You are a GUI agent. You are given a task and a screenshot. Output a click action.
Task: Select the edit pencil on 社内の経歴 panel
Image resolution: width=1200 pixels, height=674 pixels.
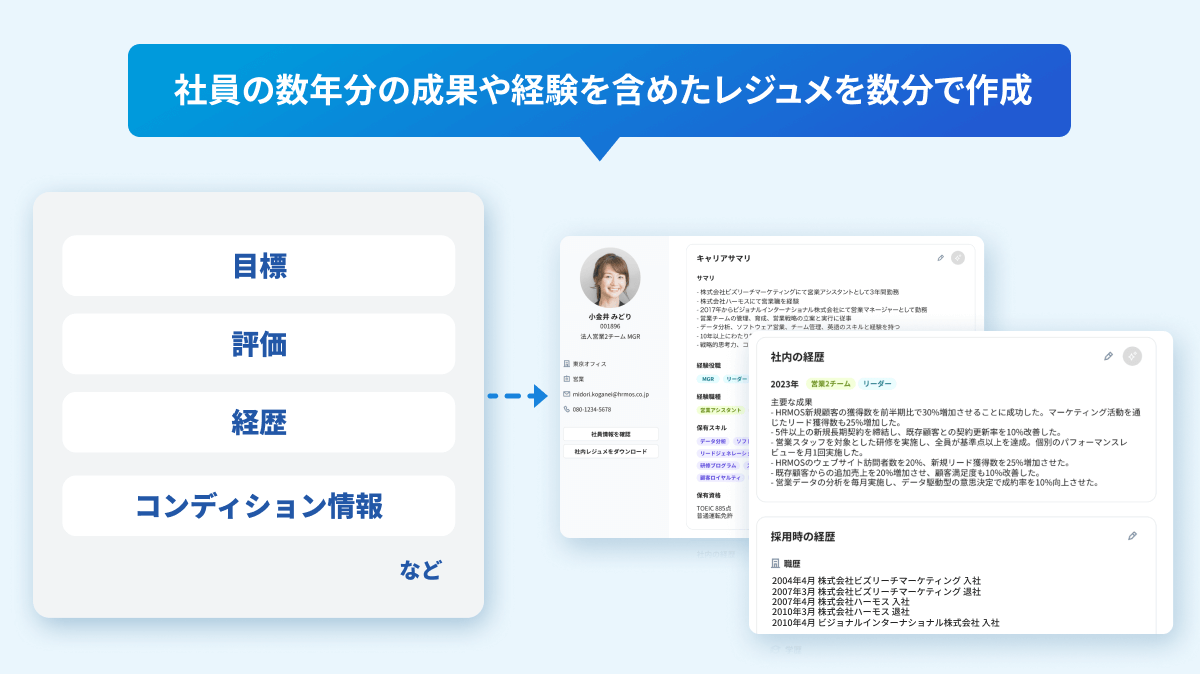click(x=1108, y=356)
